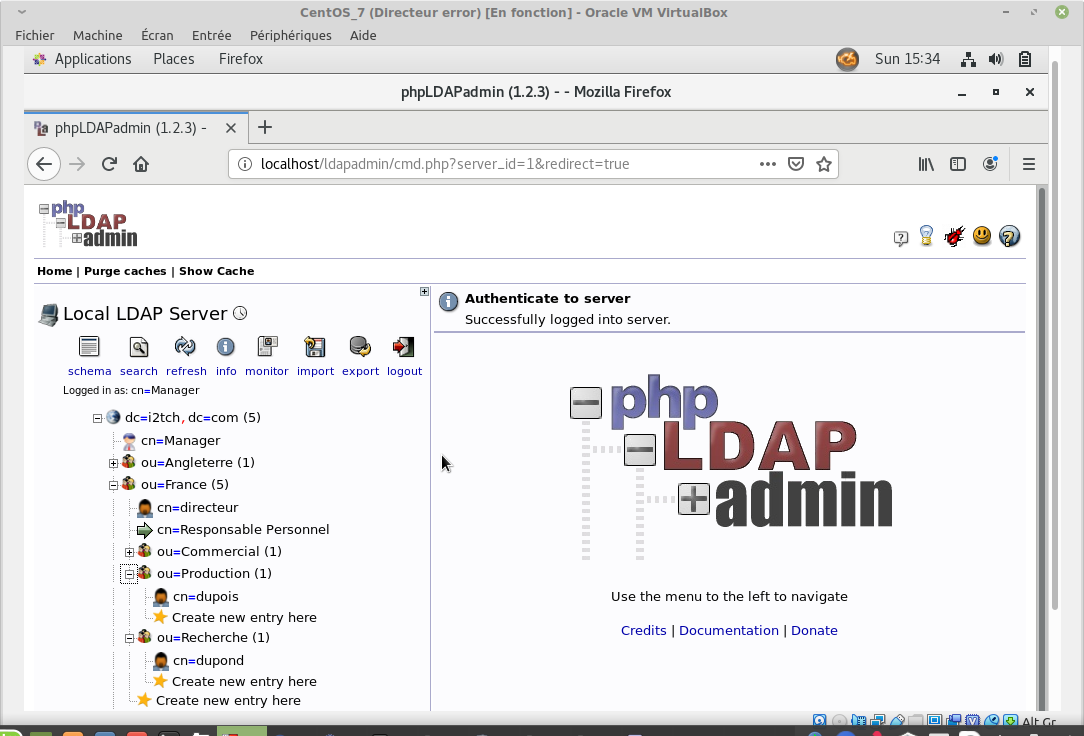
Task: Open server info icon
Action: (x=226, y=347)
